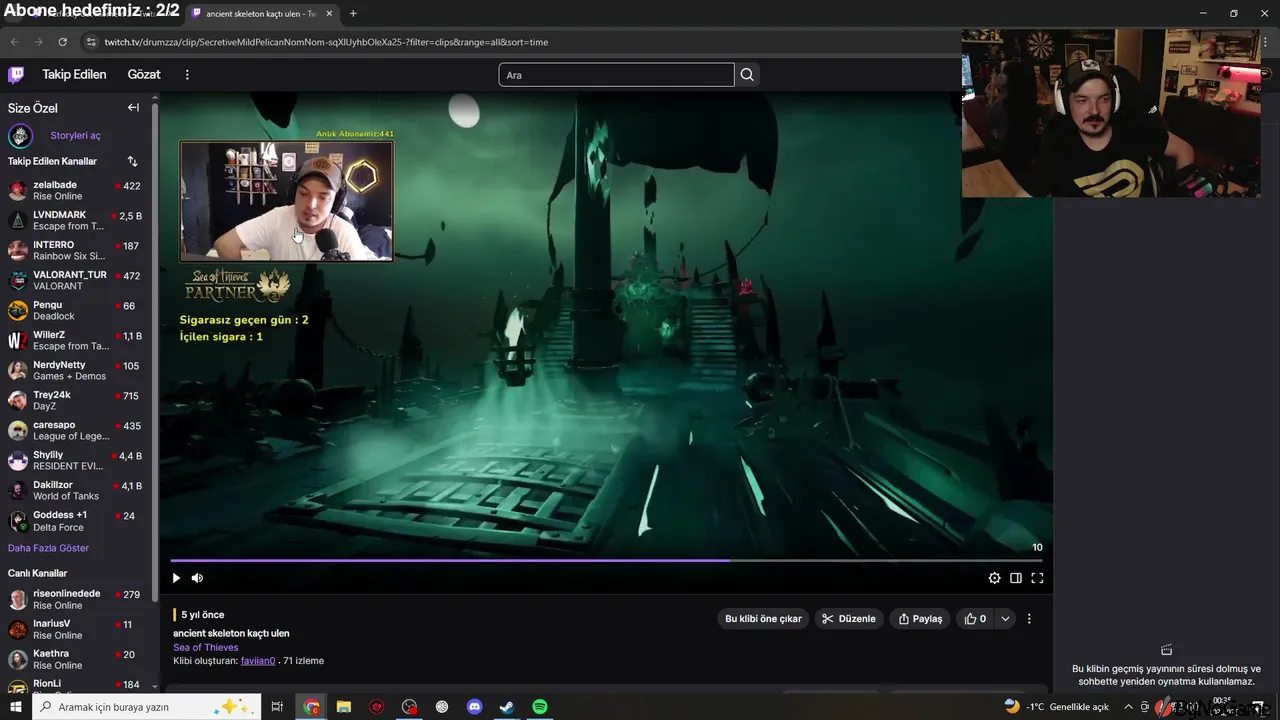Screen dimensions: 1280x720
Task: Like the clip with thumbs-up button
Action: click(975, 619)
